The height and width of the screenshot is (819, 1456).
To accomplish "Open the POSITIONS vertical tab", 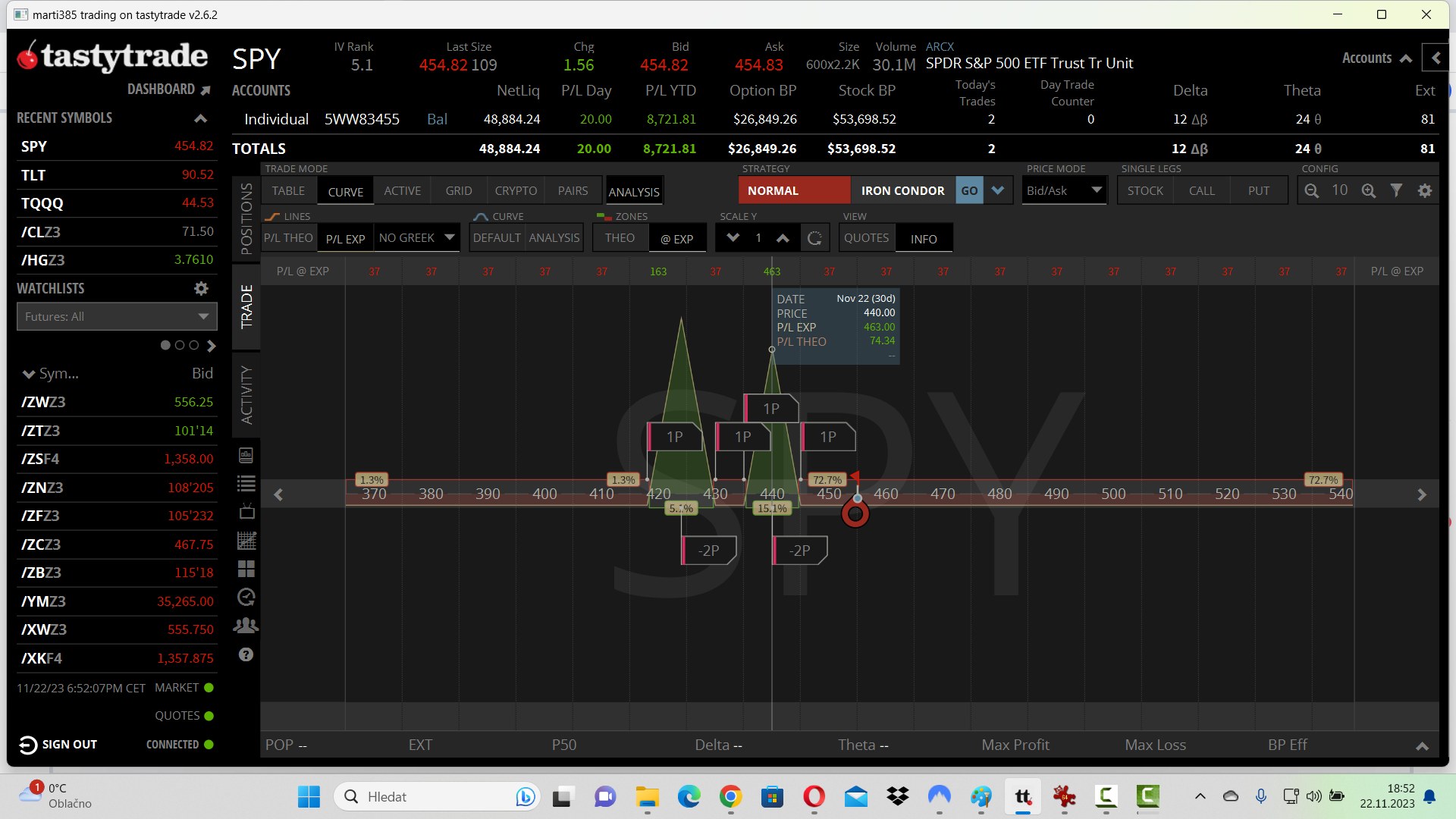I will coord(246,218).
